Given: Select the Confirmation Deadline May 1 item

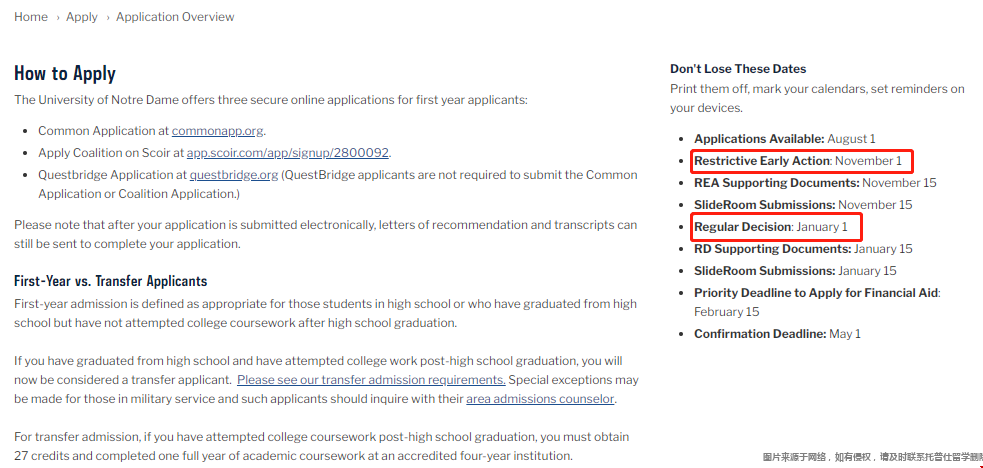Looking at the screenshot, I should tap(777, 334).
